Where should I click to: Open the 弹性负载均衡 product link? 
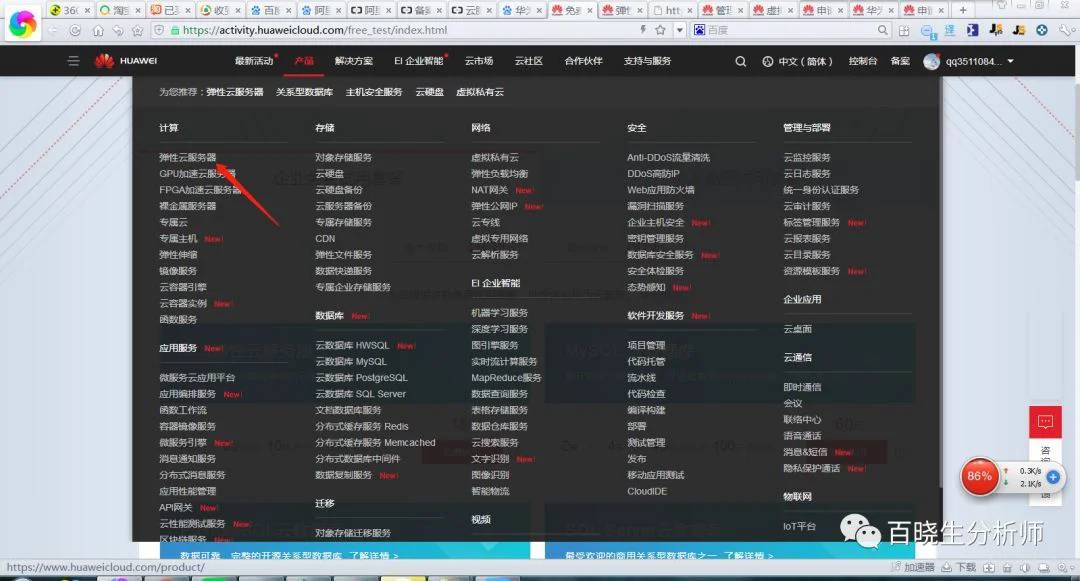[499, 173]
